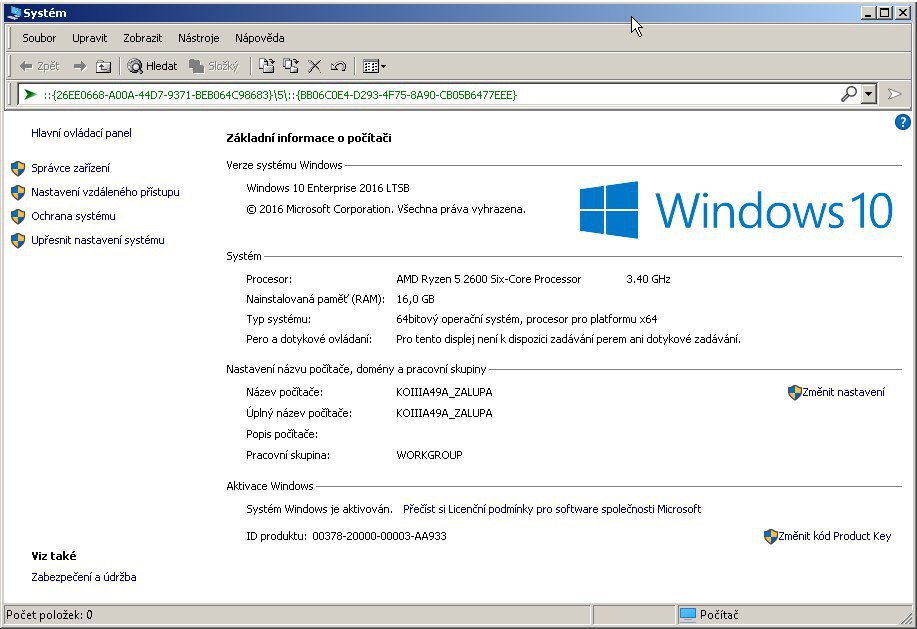Open the Nástroje menu
The height and width of the screenshot is (629, 917).
tap(198, 38)
